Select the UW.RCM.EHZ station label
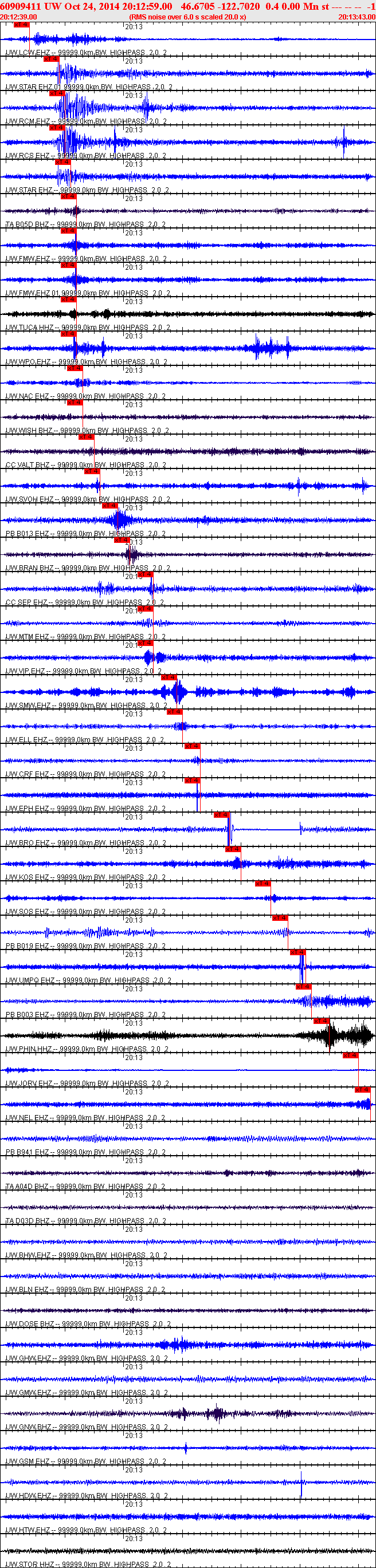Screen dimensions: 376x1568 [x=86, y=122]
